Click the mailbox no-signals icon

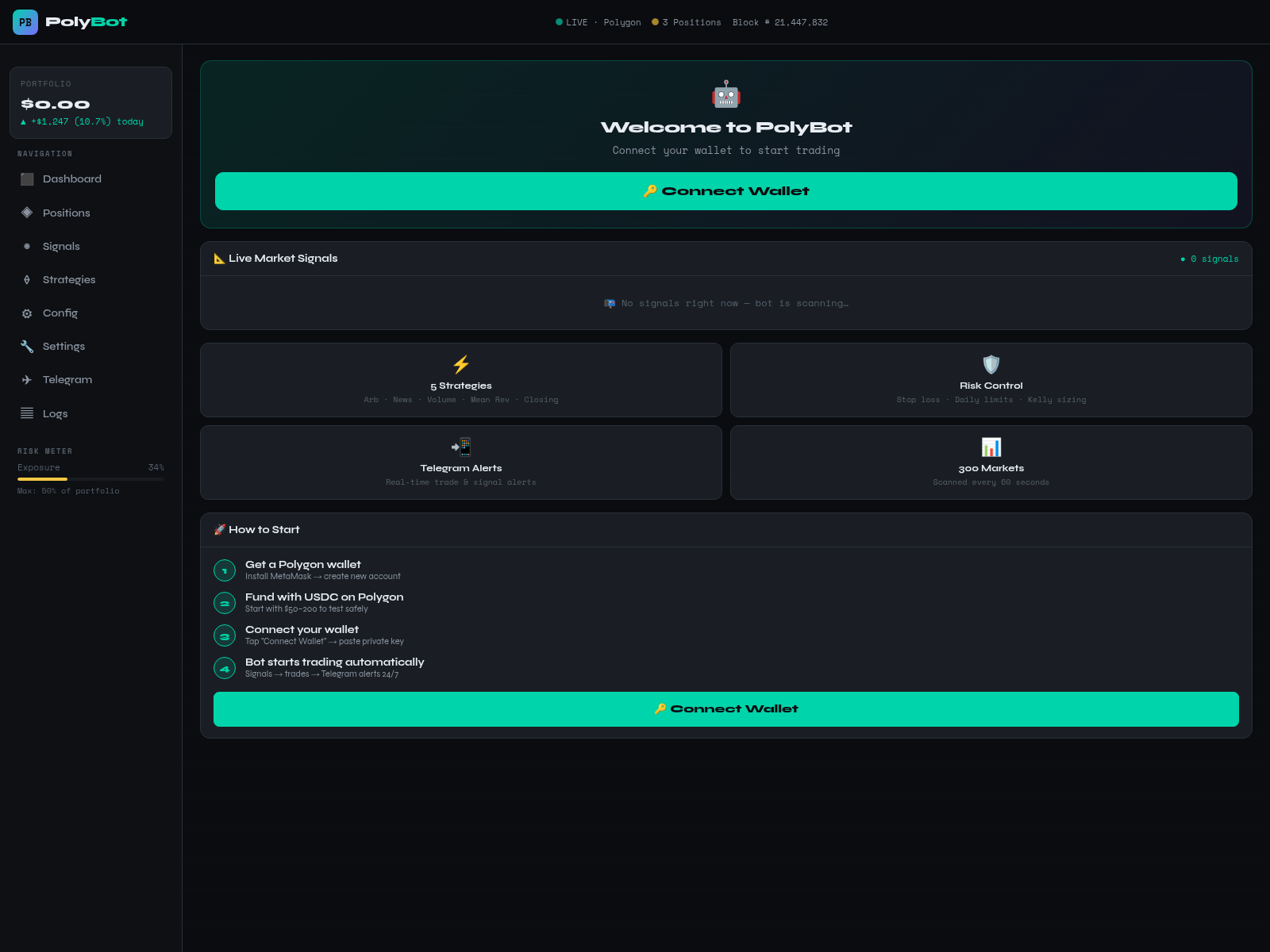pos(610,304)
